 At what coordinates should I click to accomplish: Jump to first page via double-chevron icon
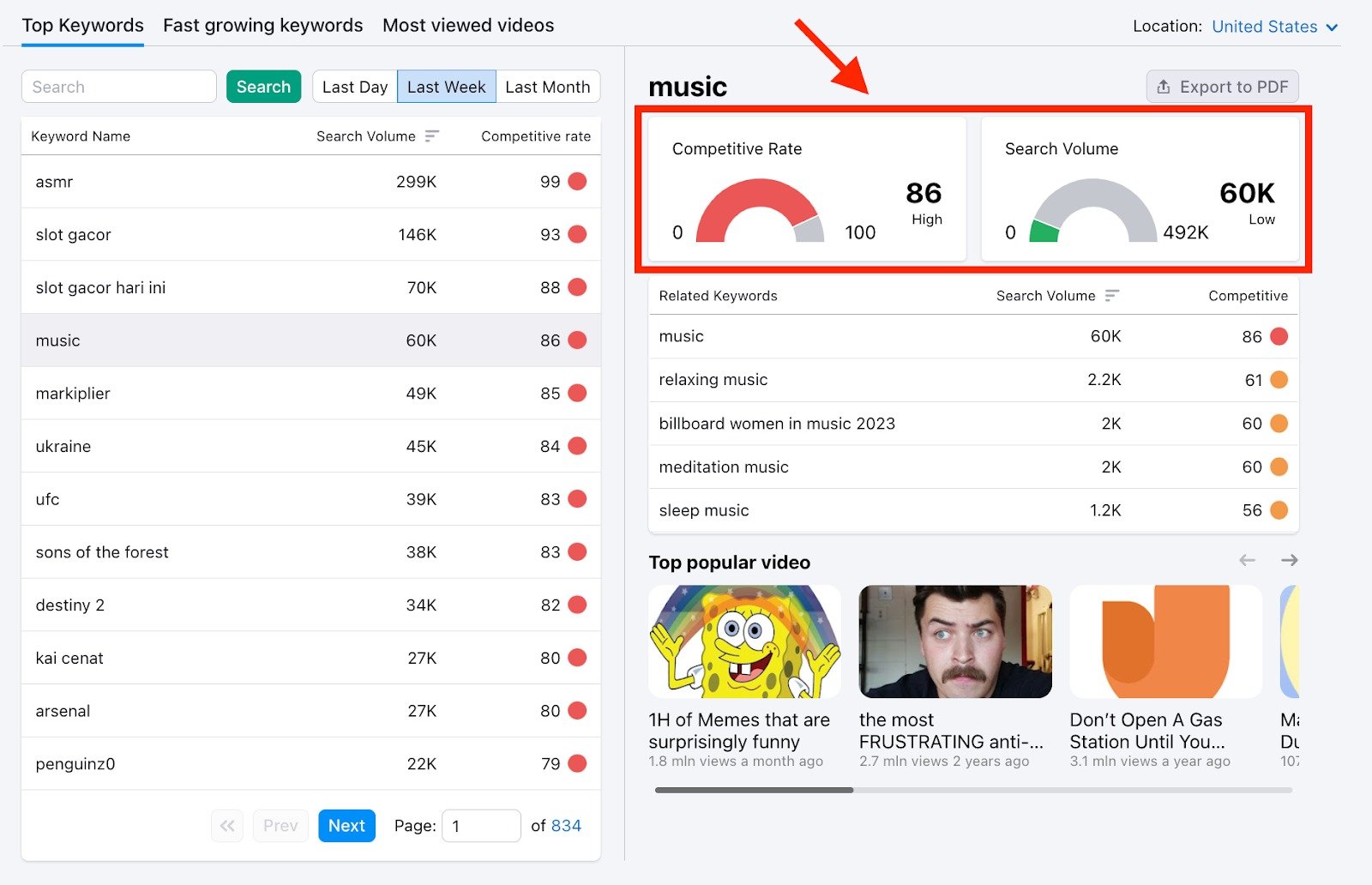226,825
